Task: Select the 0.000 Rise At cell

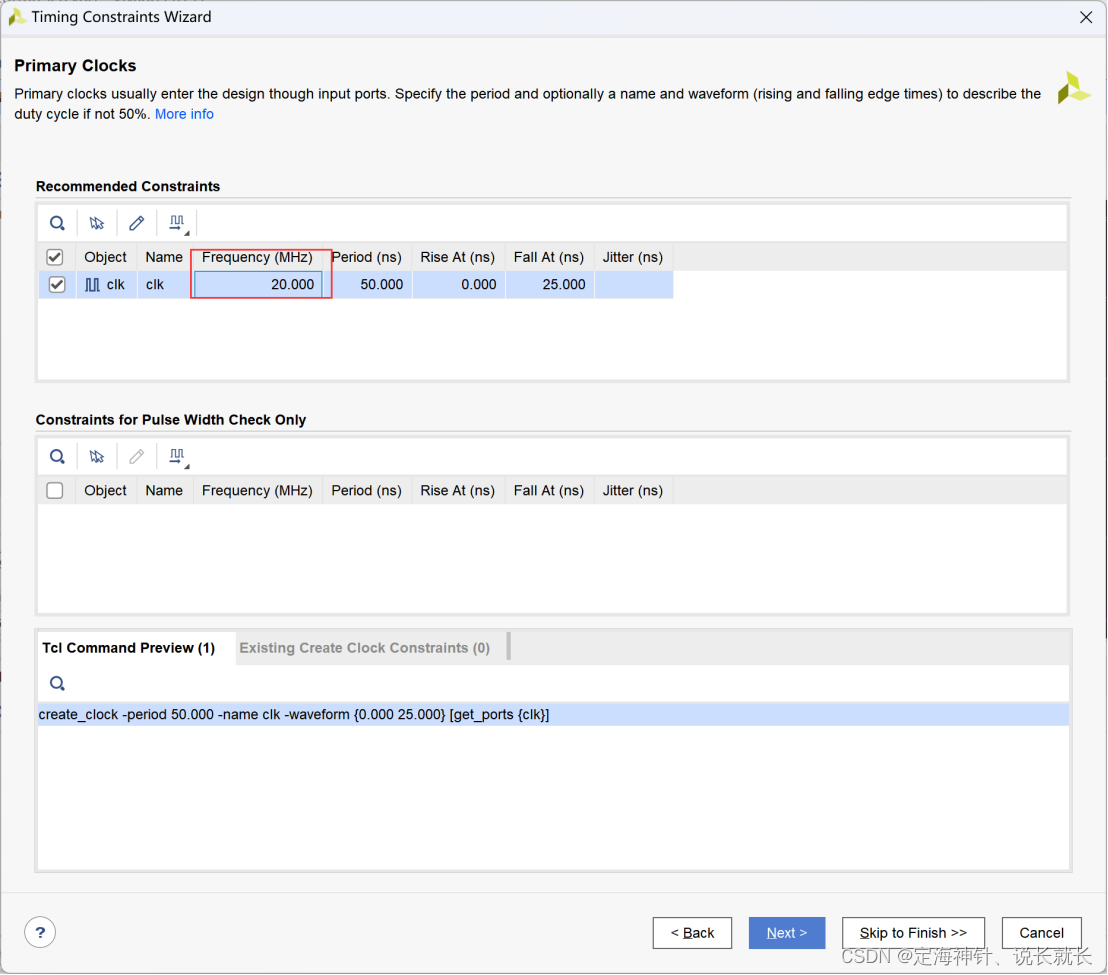Action: click(459, 285)
